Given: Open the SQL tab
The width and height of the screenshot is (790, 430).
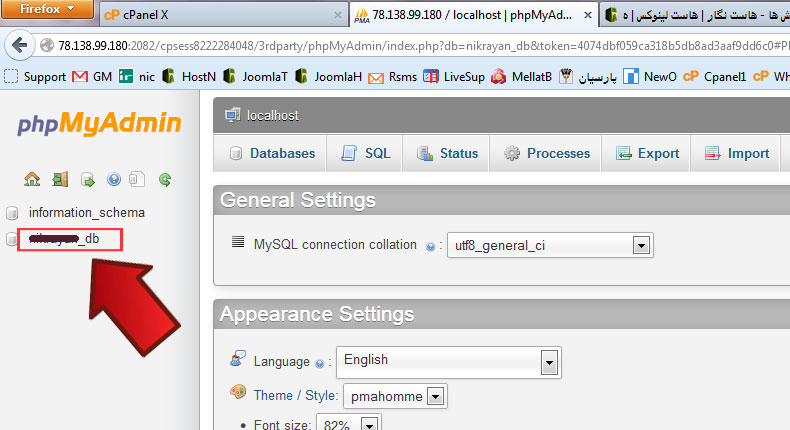Looking at the screenshot, I should [x=366, y=153].
